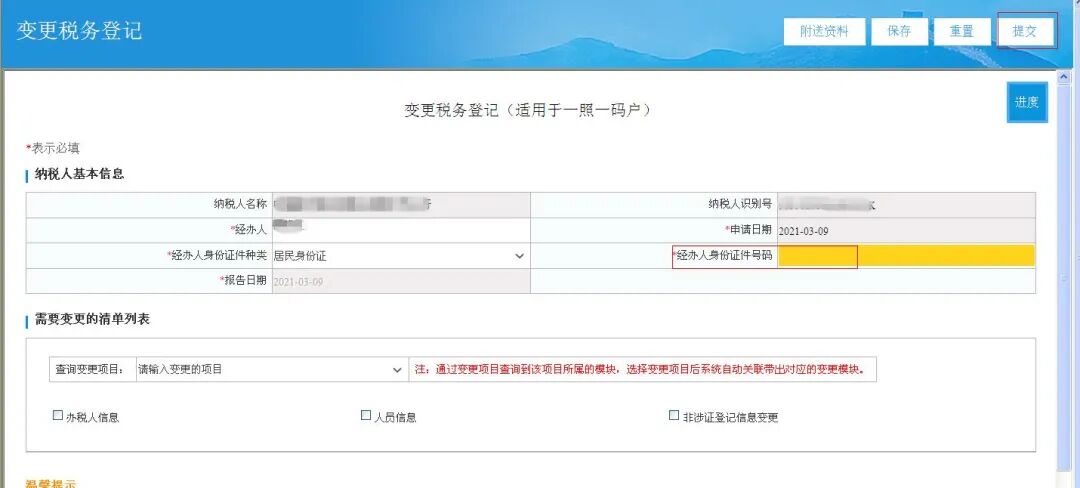Tick the 办税人信息 checkbox
This screenshot has height=488, width=1080.
point(58,415)
